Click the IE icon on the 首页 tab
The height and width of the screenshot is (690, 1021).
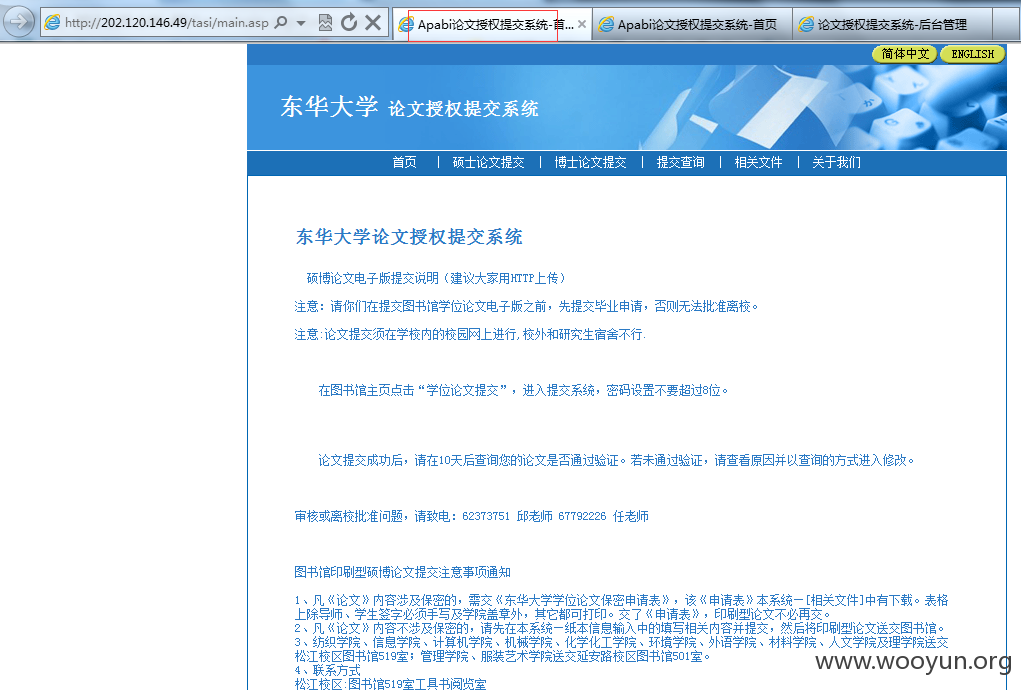[x=606, y=25]
